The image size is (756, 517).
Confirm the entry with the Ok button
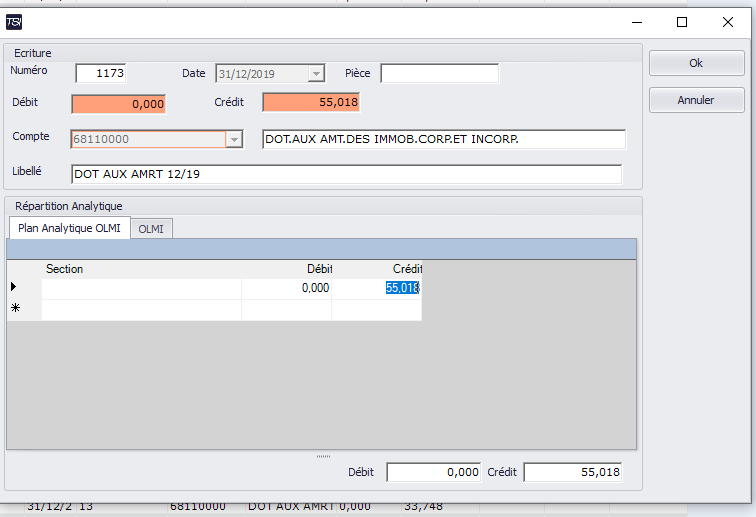click(696, 63)
